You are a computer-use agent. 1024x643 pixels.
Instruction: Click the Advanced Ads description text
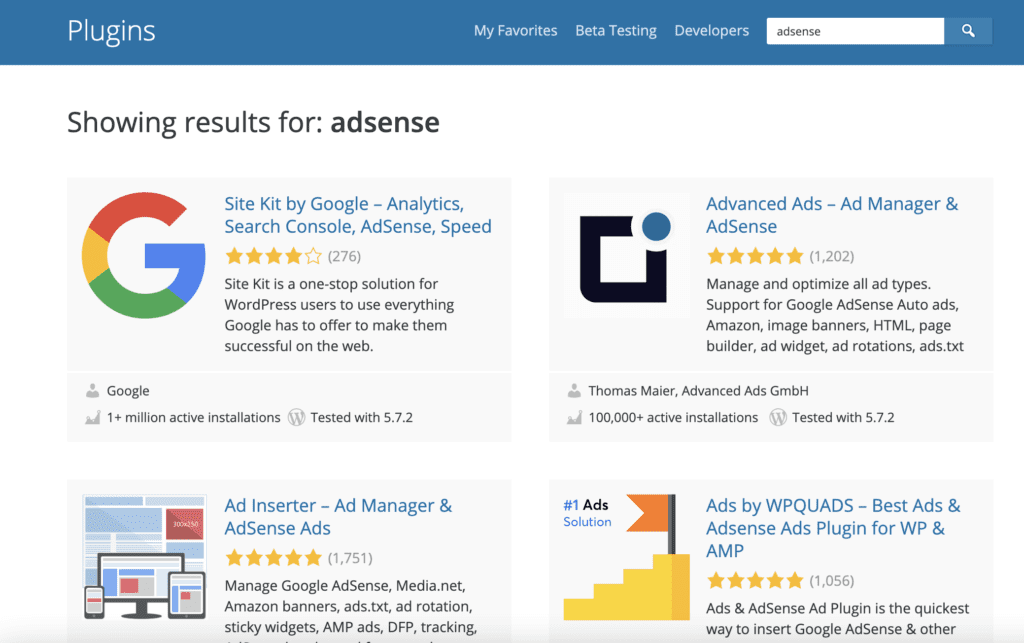point(835,315)
